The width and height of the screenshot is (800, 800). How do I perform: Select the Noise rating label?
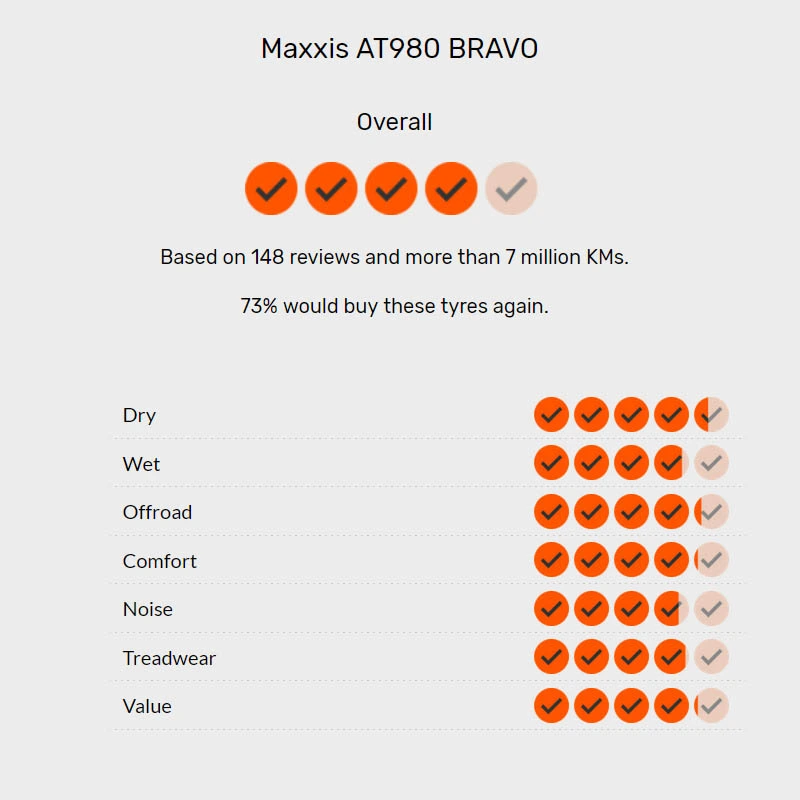click(148, 609)
